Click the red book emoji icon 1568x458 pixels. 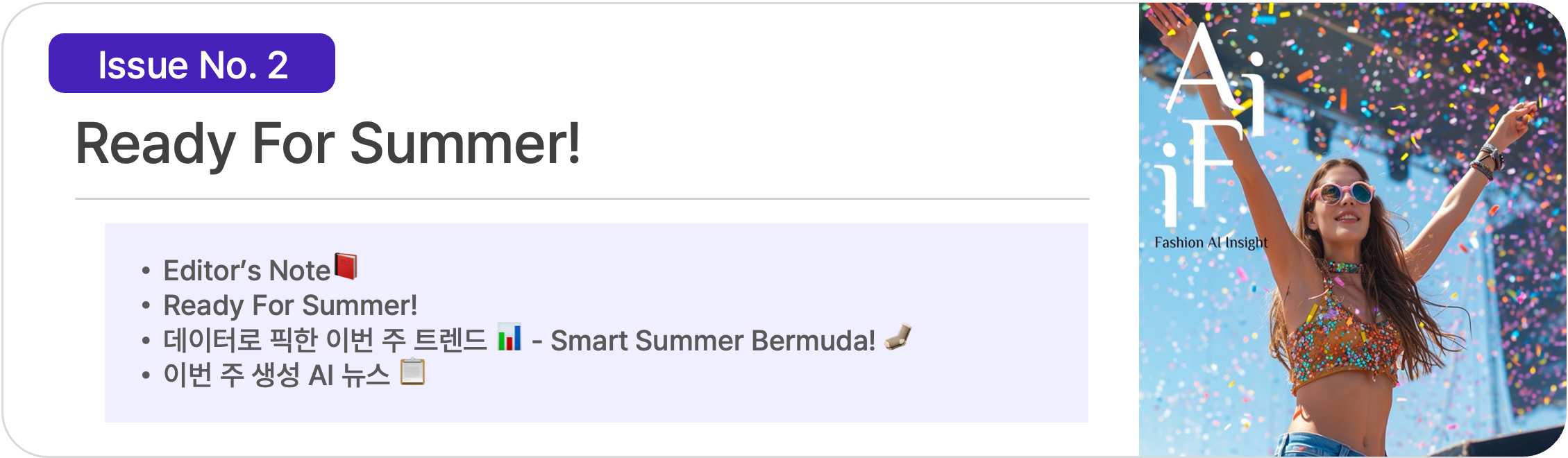(346, 266)
